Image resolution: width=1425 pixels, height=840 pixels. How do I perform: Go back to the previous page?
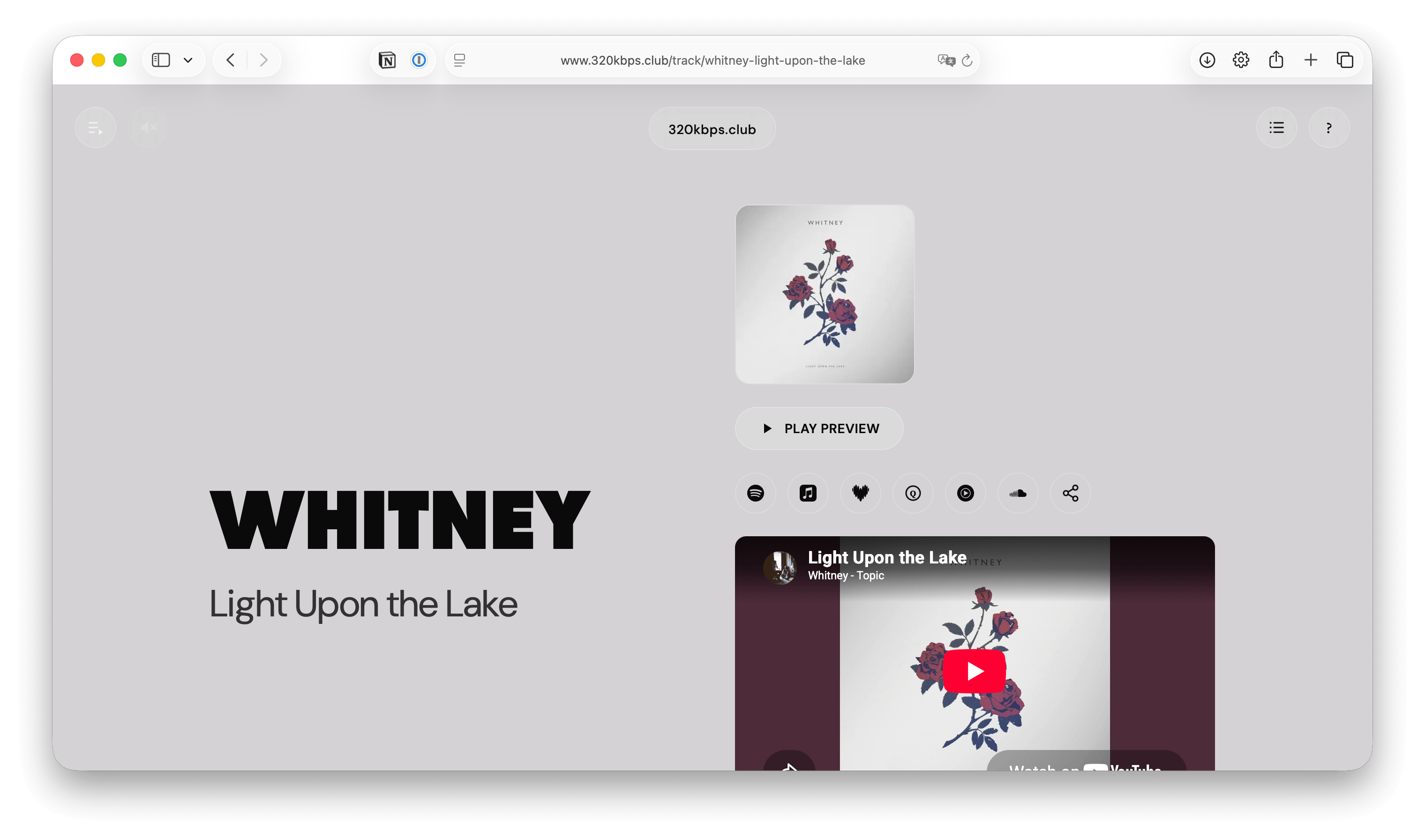point(230,60)
